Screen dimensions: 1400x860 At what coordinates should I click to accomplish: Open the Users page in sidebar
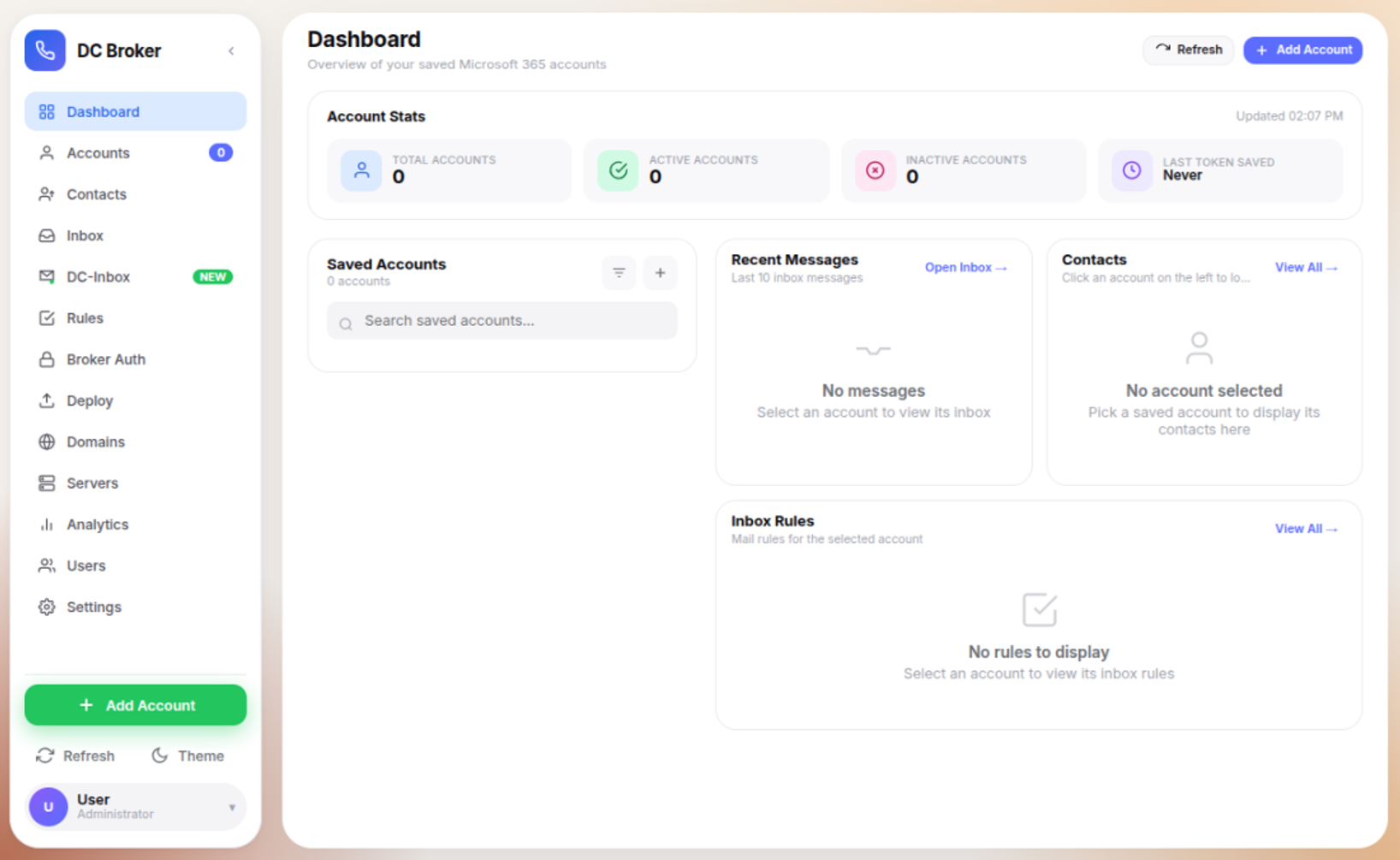coord(135,566)
